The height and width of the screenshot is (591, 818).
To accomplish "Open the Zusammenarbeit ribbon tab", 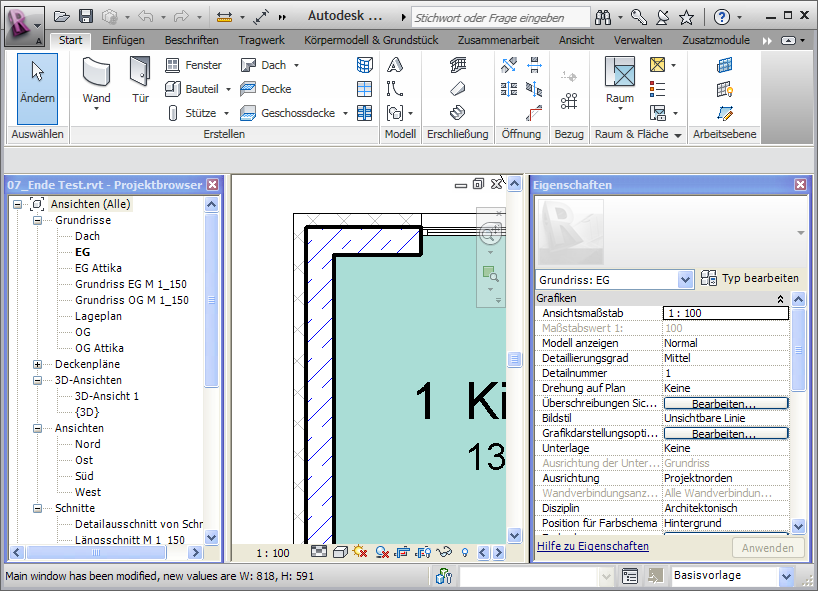I will coord(497,39).
